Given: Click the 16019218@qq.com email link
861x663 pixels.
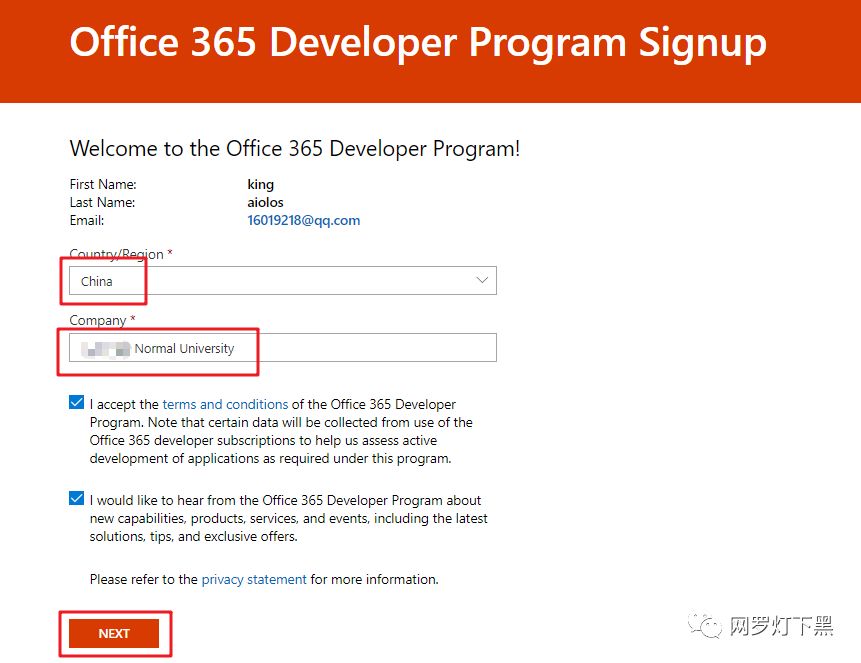Looking at the screenshot, I should coord(303,220).
